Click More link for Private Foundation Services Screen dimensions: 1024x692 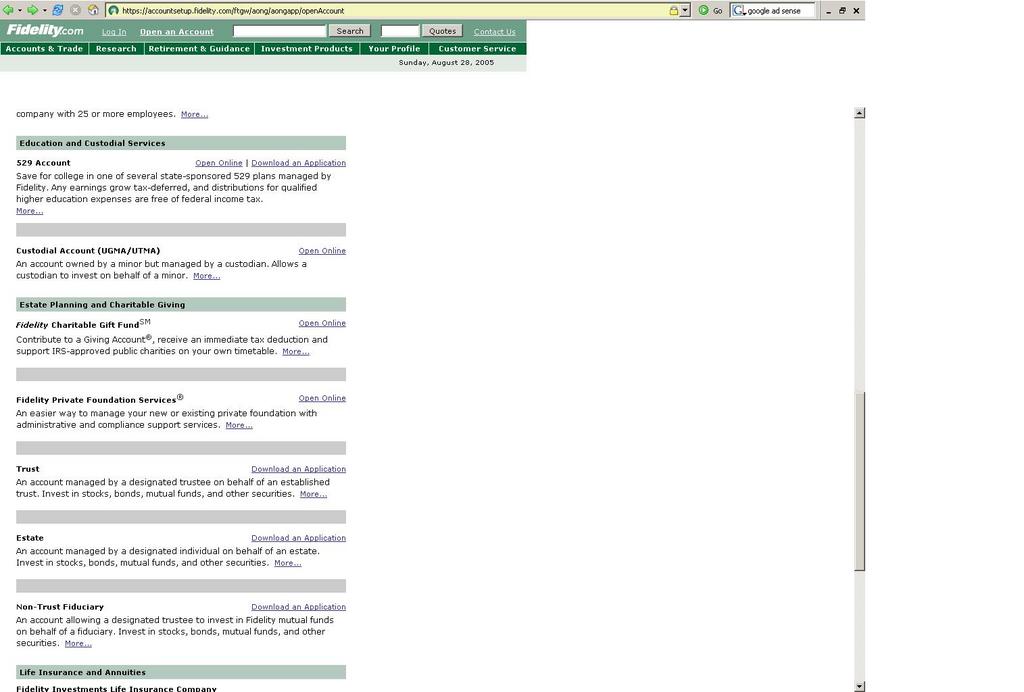[239, 426]
